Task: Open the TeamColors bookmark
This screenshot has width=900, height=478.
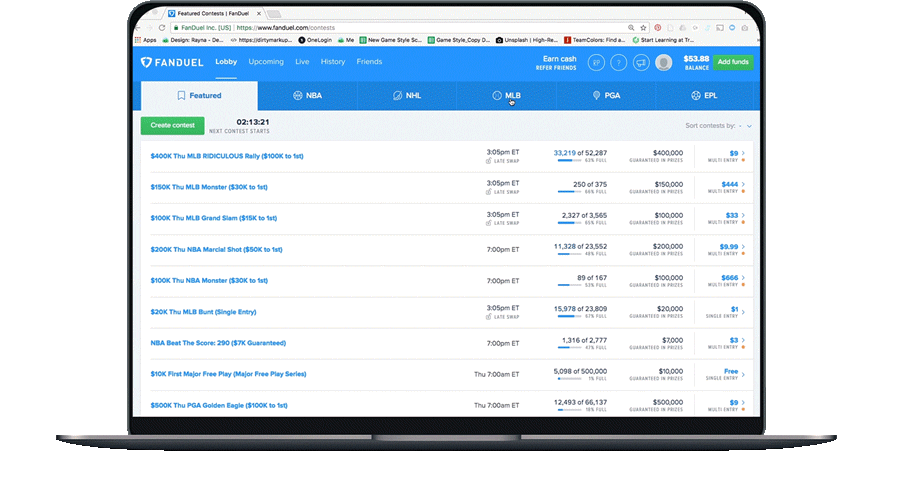Action: [595, 40]
